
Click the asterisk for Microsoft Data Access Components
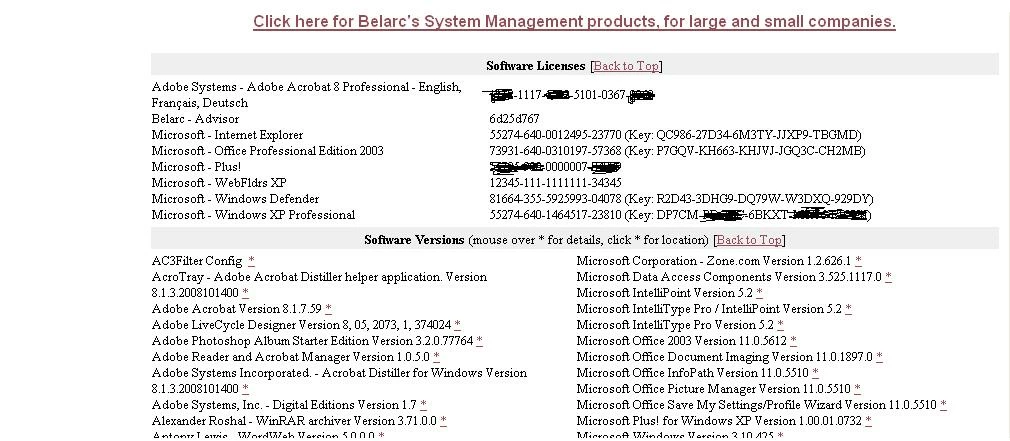(x=888, y=277)
